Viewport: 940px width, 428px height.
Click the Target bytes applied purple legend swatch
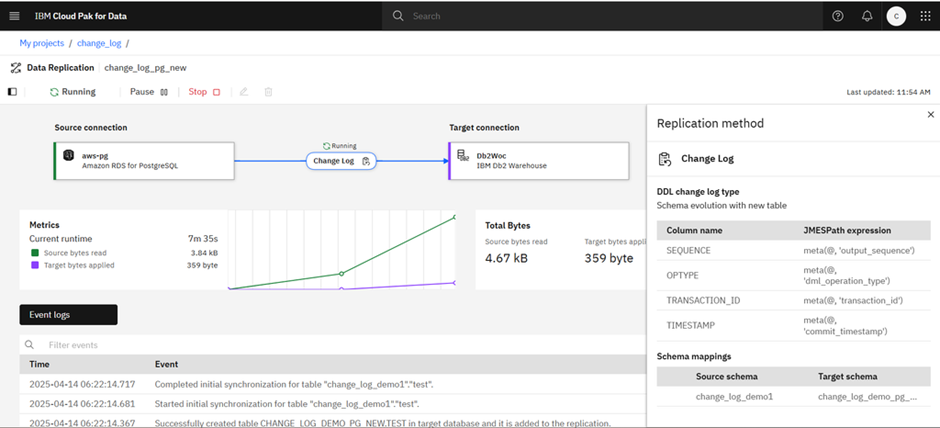(x=35, y=265)
